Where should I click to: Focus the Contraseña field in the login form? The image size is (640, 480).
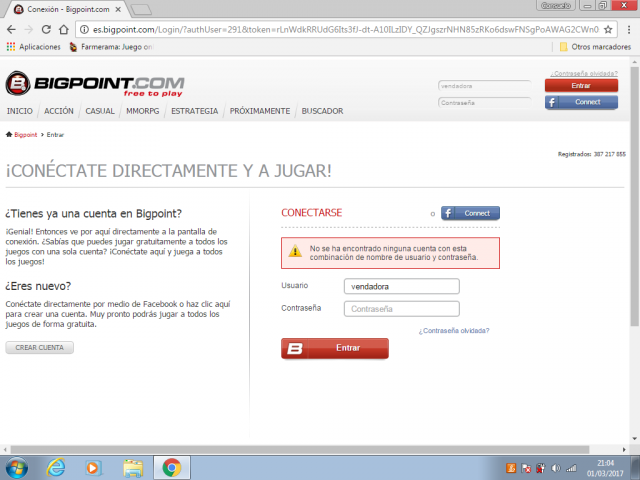tap(400, 309)
